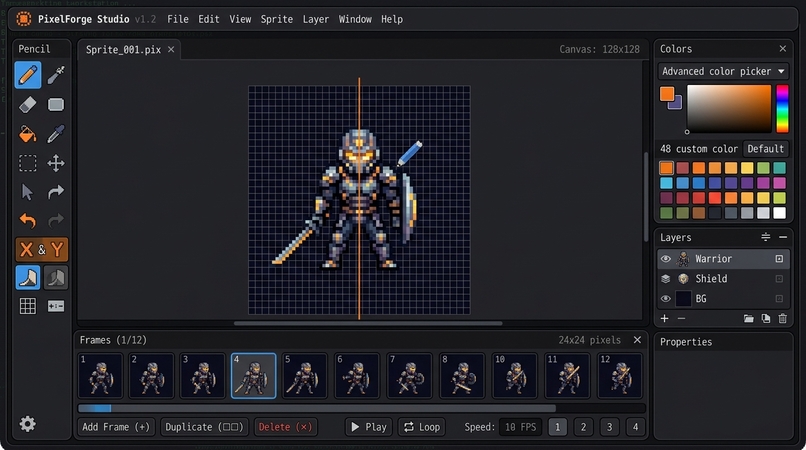Click the BG layer lock box icon
This screenshot has width=806, height=450.
pyautogui.click(x=779, y=299)
